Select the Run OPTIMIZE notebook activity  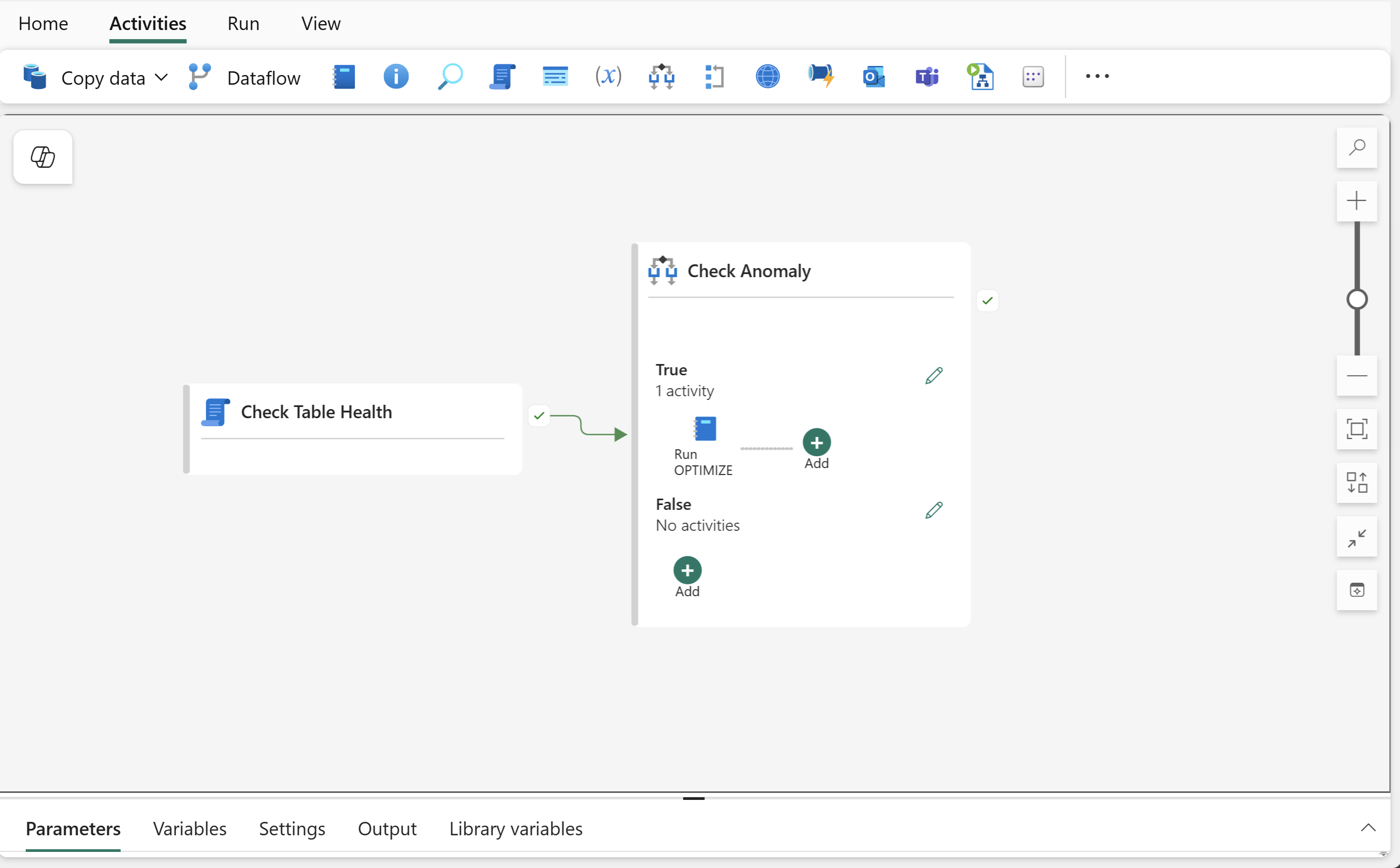point(705,446)
